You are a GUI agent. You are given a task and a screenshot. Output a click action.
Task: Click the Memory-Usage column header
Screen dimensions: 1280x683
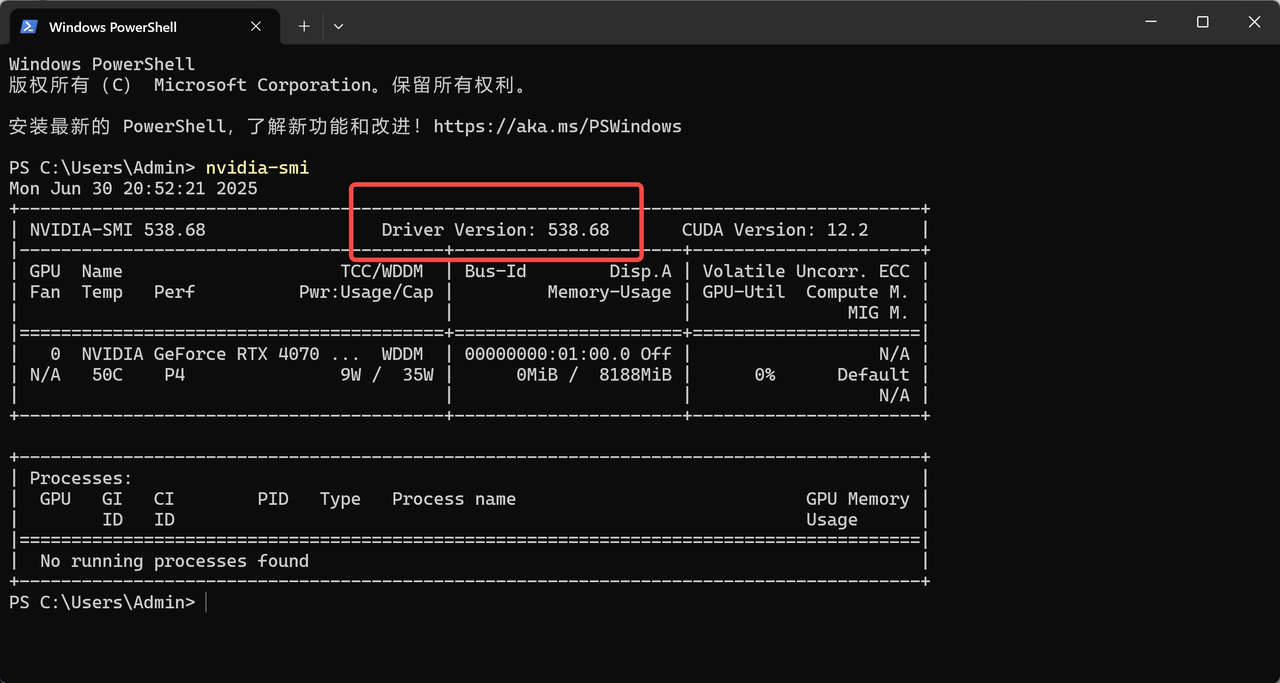click(609, 292)
